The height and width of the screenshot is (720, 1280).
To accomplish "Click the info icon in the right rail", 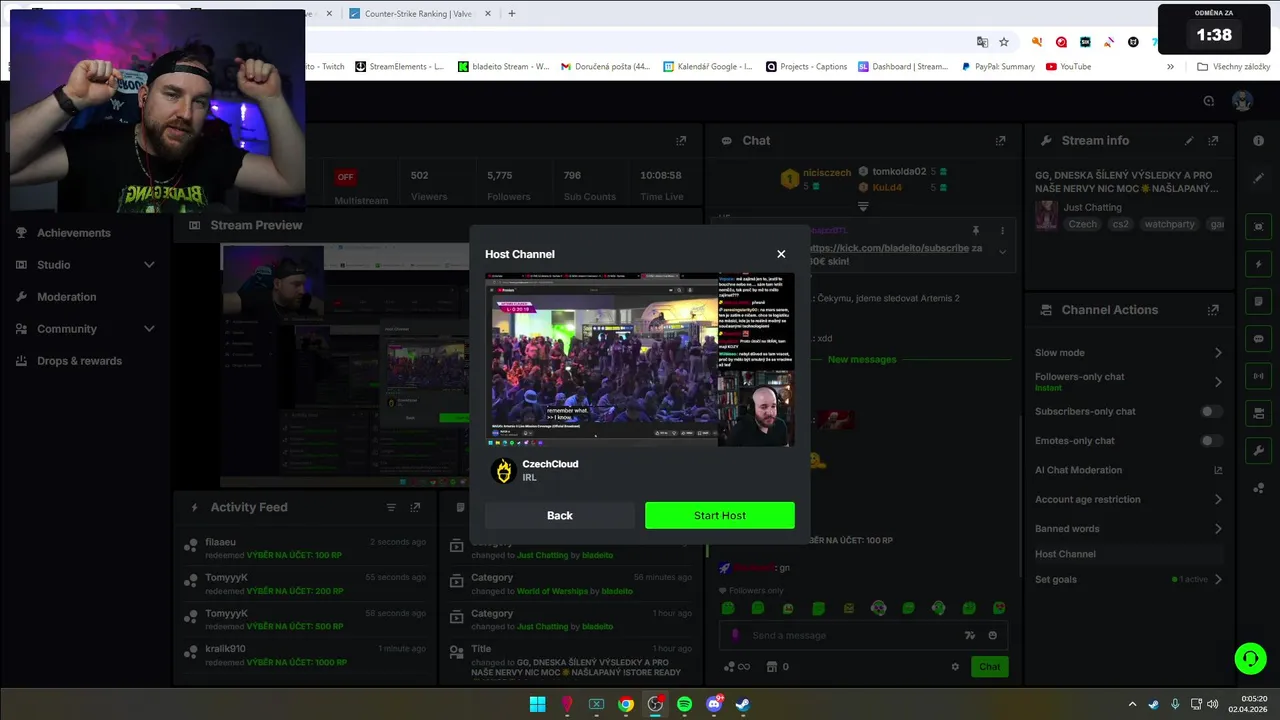I will click(1258, 141).
